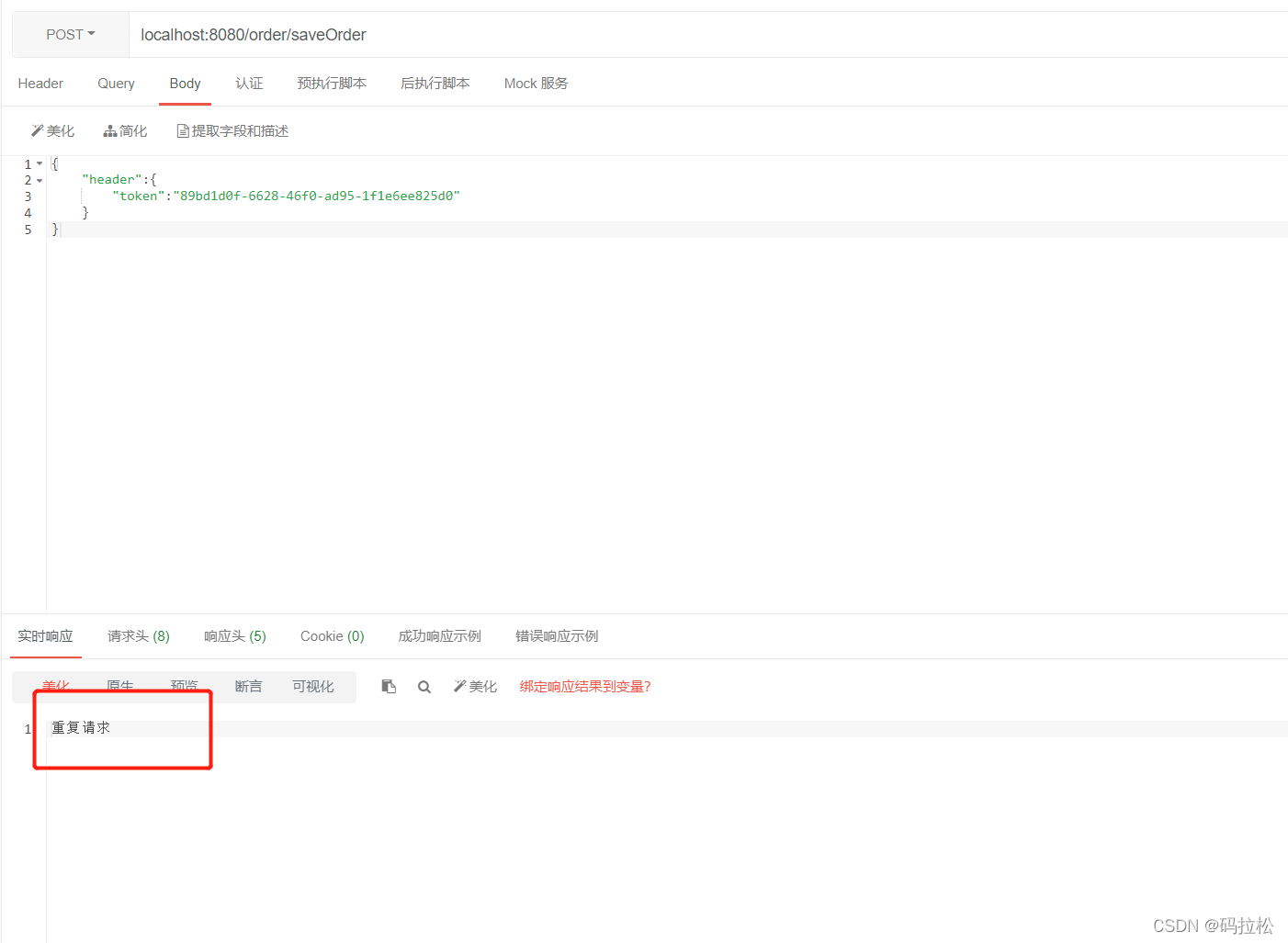Open the 后执行脚本 tab
Viewport: 1288px width, 943px height.
click(x=435, y=84)
